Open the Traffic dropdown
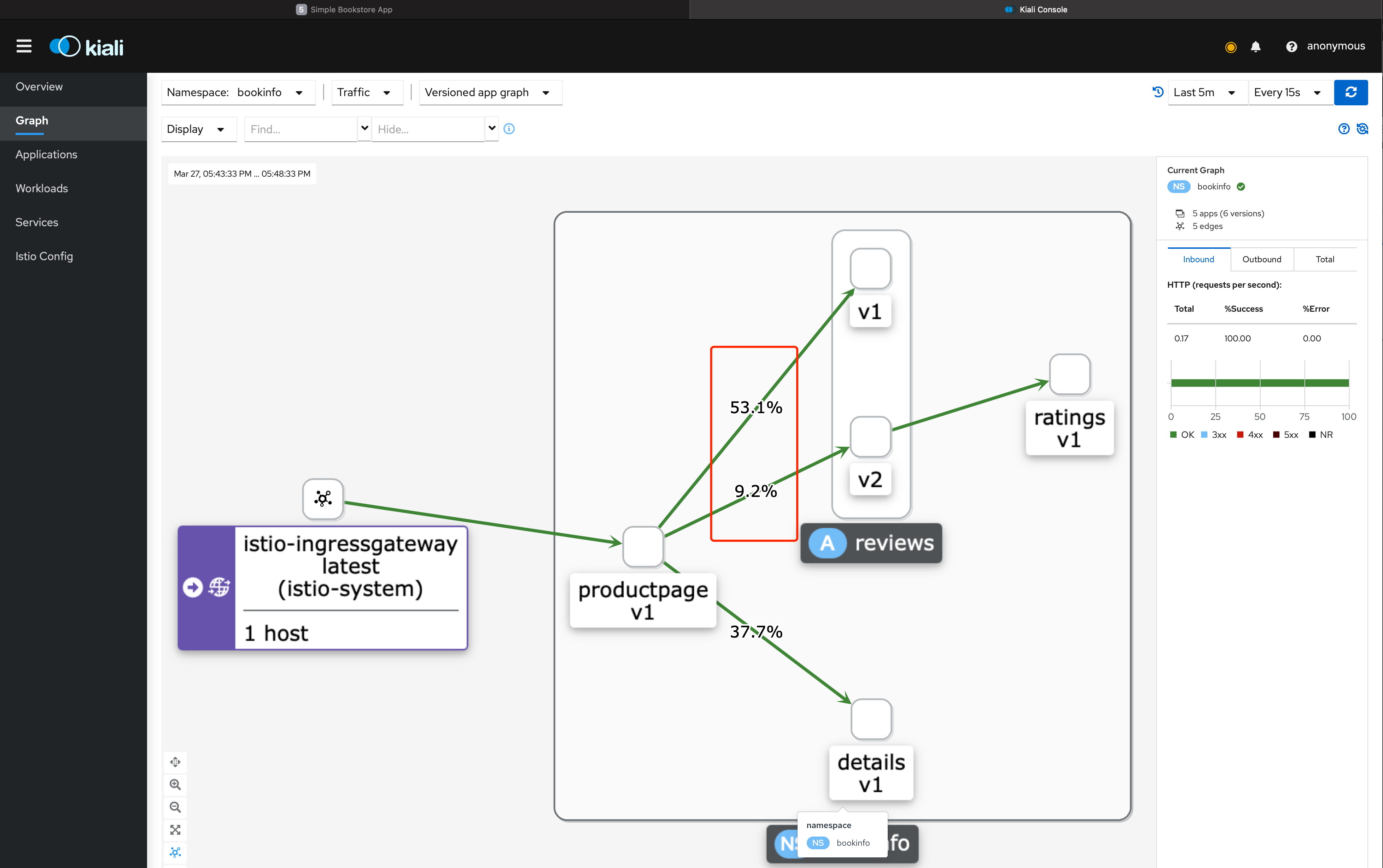The width and height of the screenshot is (1383, 868). 367,93
